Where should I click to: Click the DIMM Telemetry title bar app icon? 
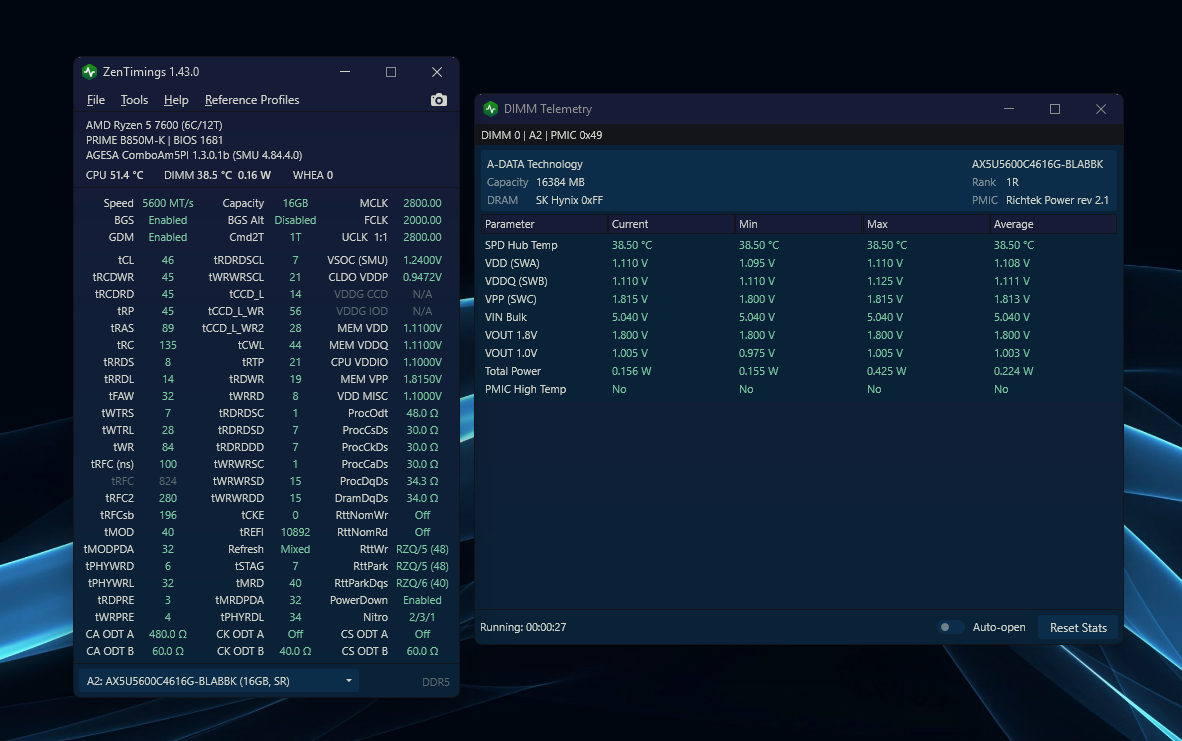coord(491,109)
